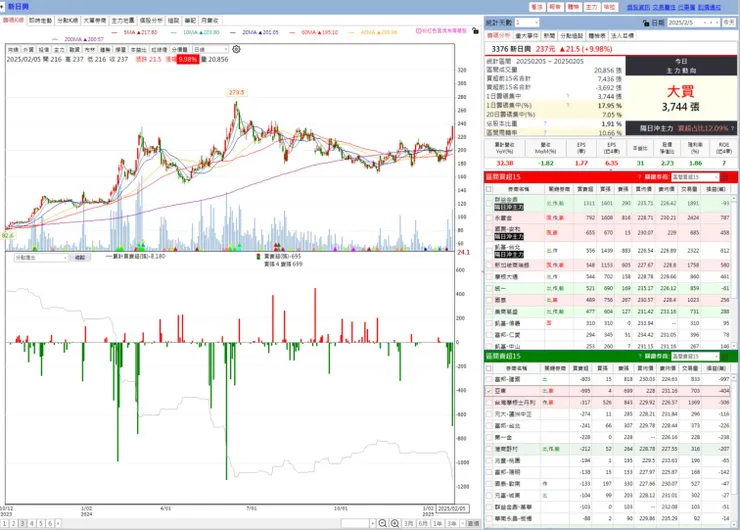Toggle lock icon beside 日期 field
The image size is (740, 530).
point(646,23)
